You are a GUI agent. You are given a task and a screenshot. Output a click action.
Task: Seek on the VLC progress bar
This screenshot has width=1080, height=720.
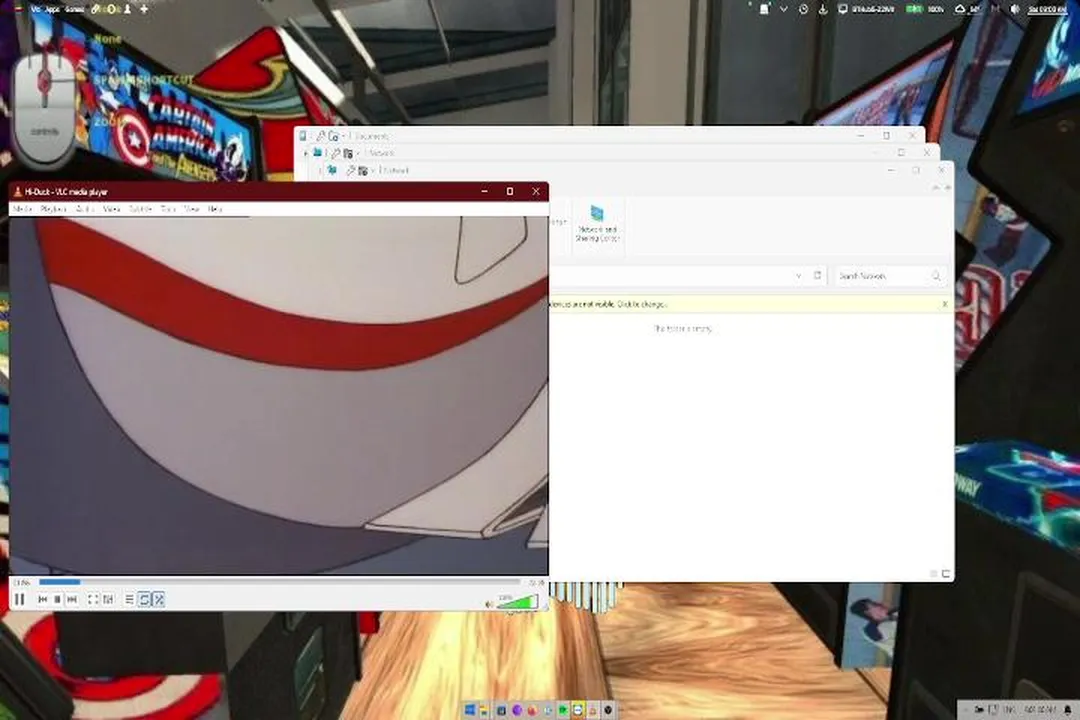tap(279, 582)
